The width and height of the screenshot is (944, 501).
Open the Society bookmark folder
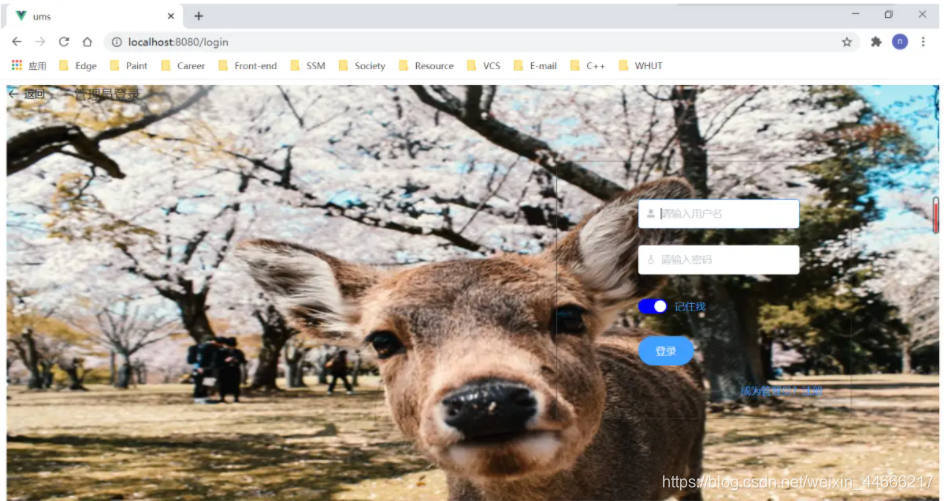pos(362,66)
